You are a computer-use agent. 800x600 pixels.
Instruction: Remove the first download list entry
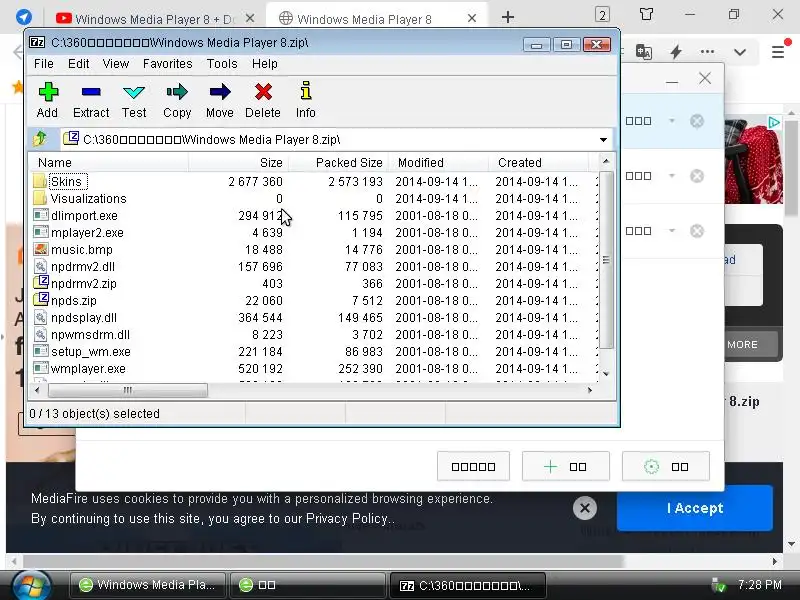coord(697,121)
